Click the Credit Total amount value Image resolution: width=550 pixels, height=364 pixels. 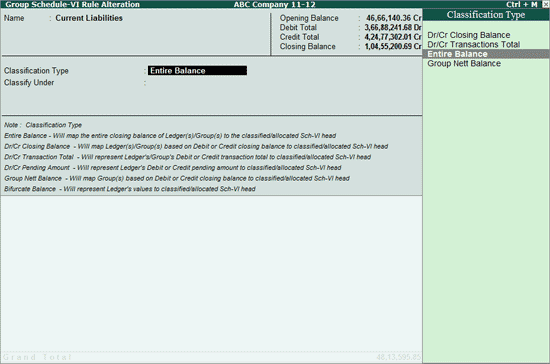393,37
